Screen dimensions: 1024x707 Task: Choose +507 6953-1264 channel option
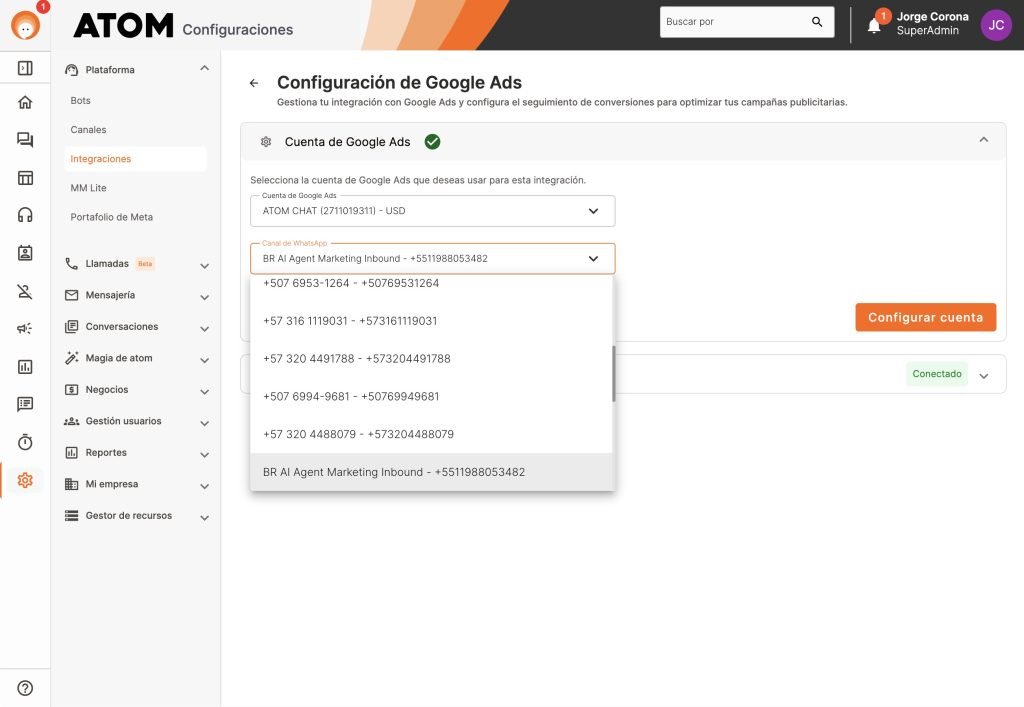(x=431, y=283)
